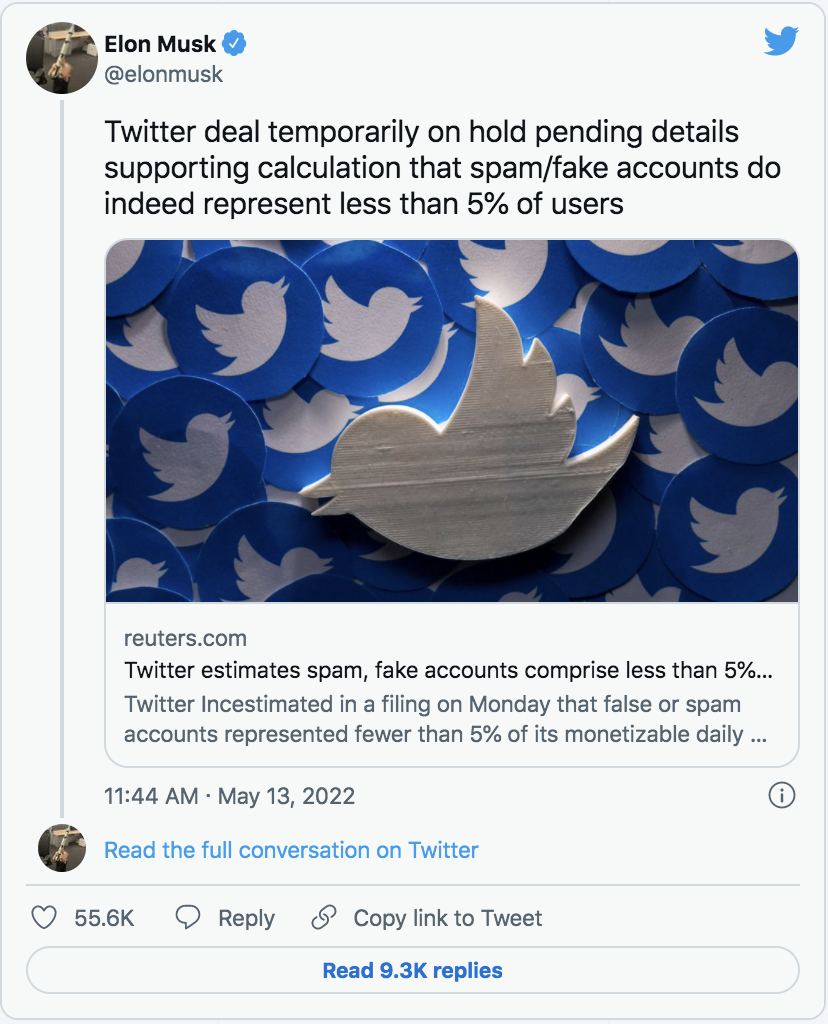Like the tweet with the heart icon
Screen dimensions: 828x1024
[44, 918]
